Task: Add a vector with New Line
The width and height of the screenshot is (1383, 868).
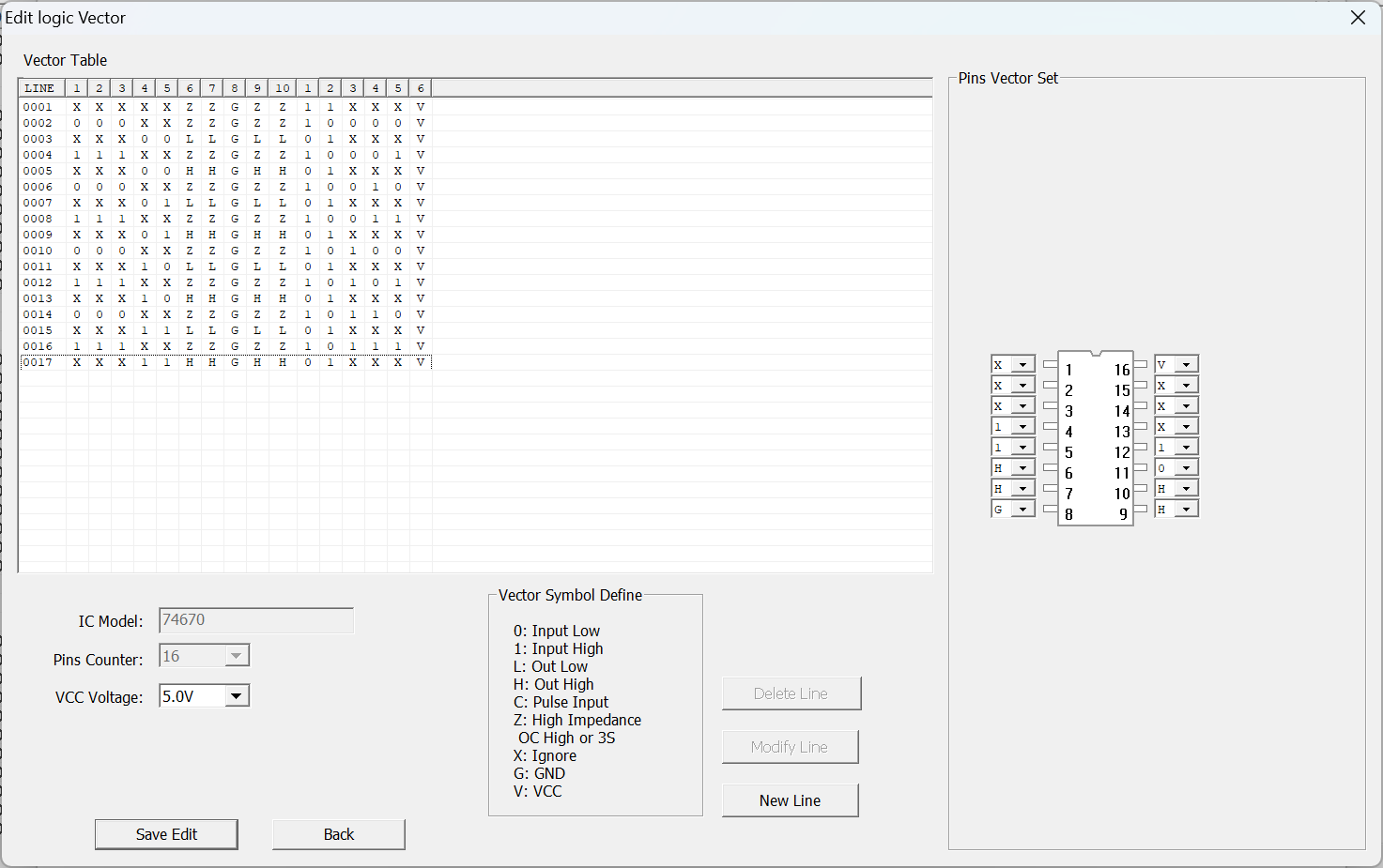Action: (x=790, y=800)
